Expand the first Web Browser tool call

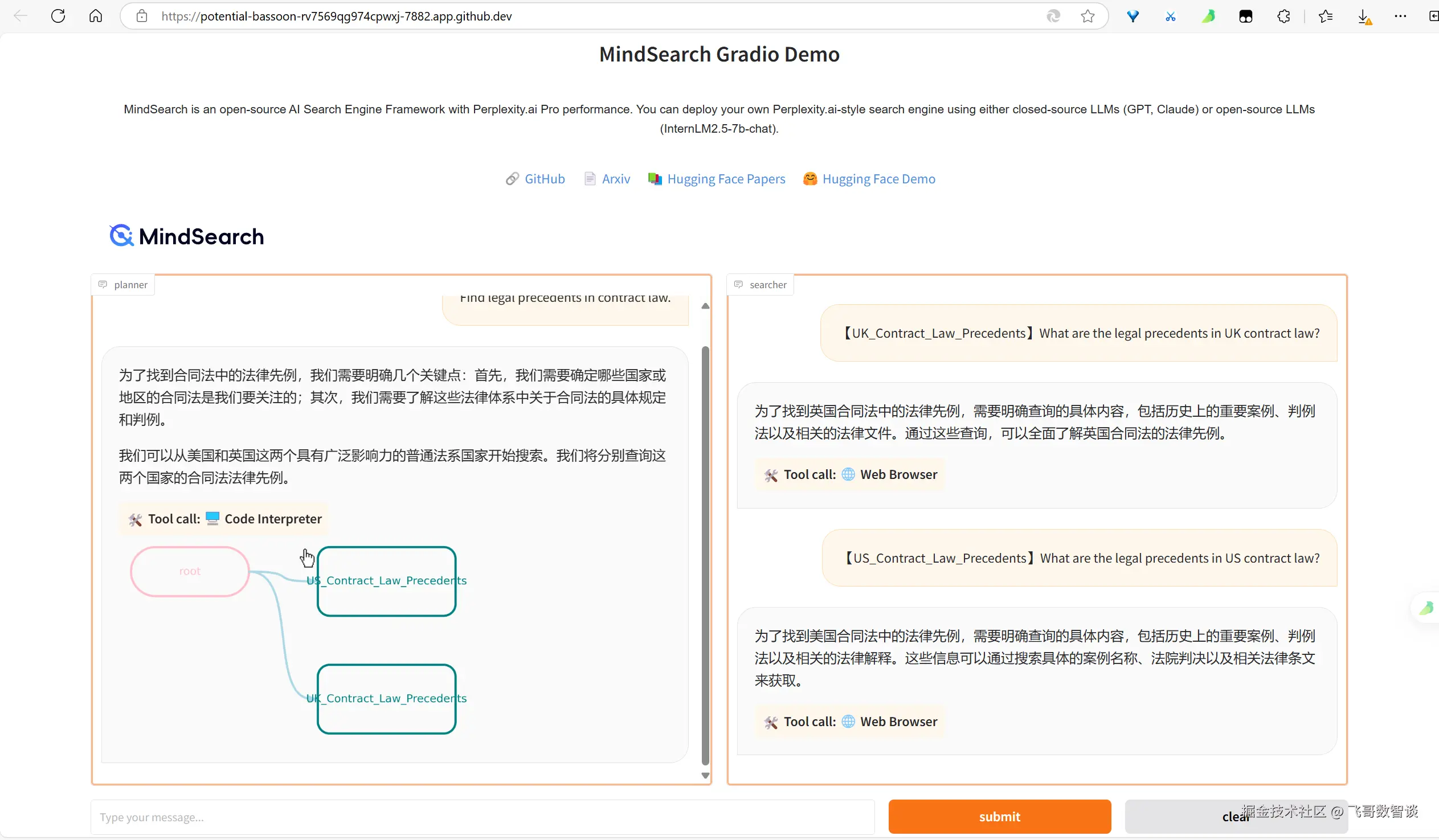point(851,474)
